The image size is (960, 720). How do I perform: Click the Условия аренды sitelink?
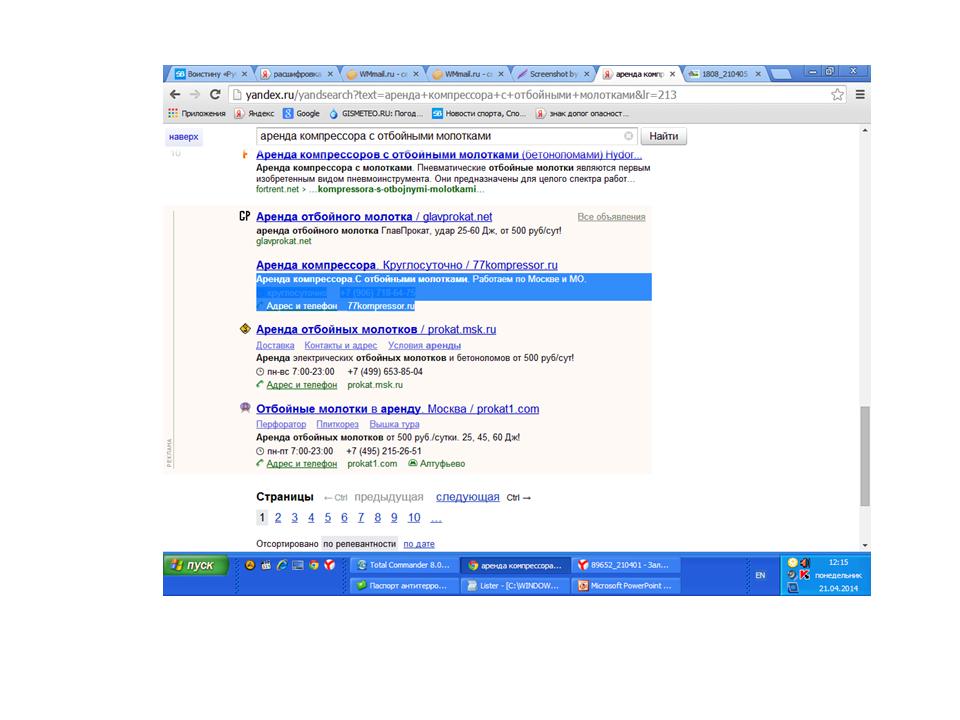[424, 345]
